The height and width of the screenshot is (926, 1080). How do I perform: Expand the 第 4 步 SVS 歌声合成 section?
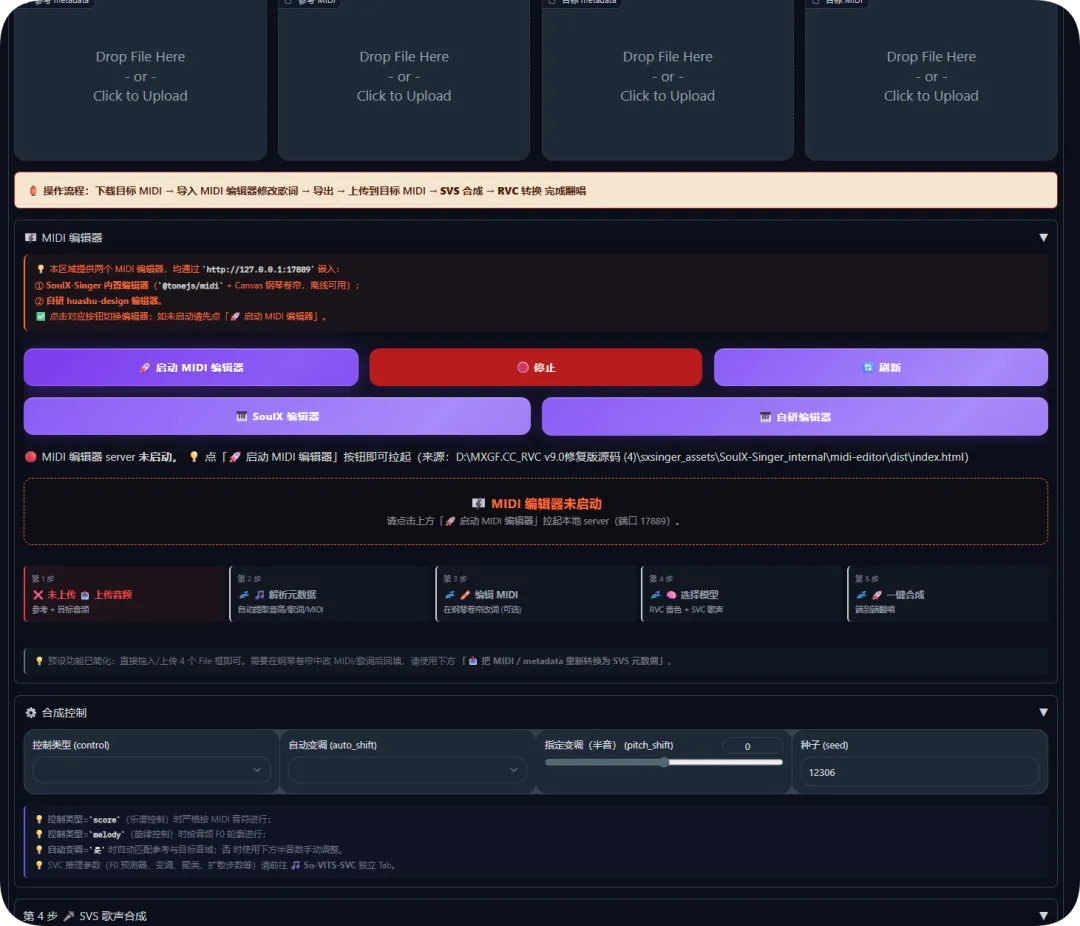(x=1043, y=916)
